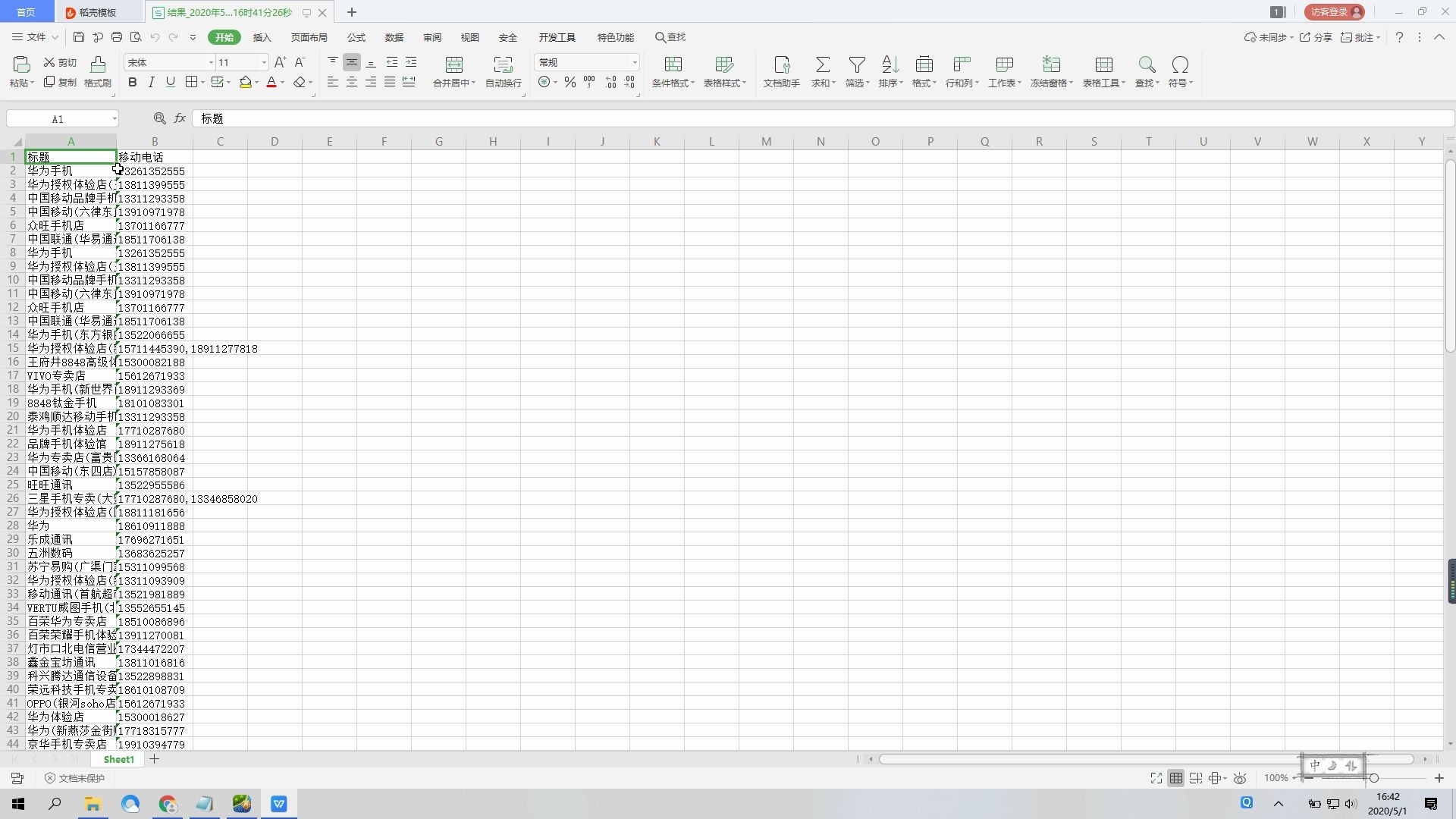Click the 分享 share button
Screen dimensions: 1456x819
(x=1316, y=37)
